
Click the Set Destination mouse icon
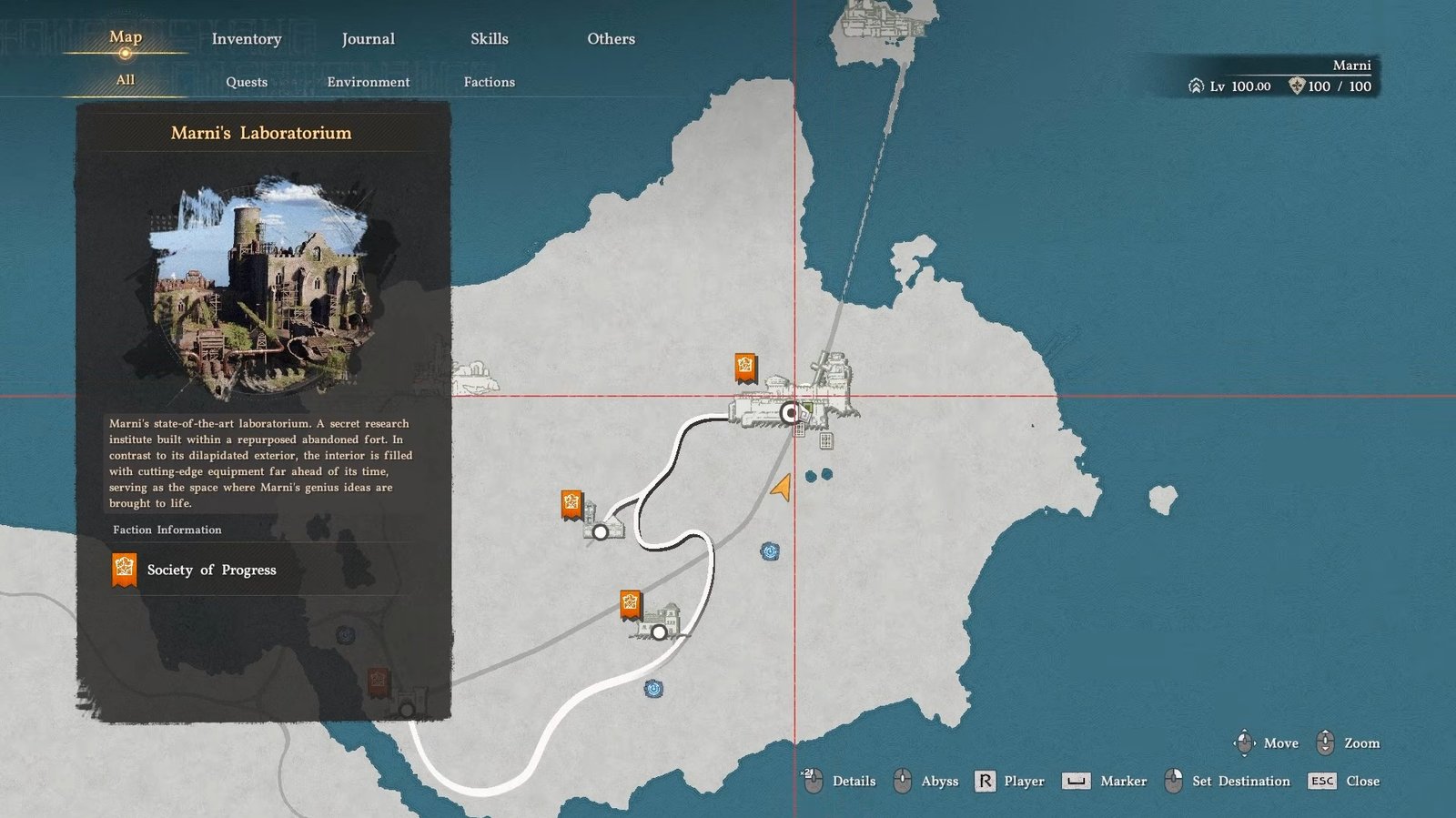(x=1174, y=781)
